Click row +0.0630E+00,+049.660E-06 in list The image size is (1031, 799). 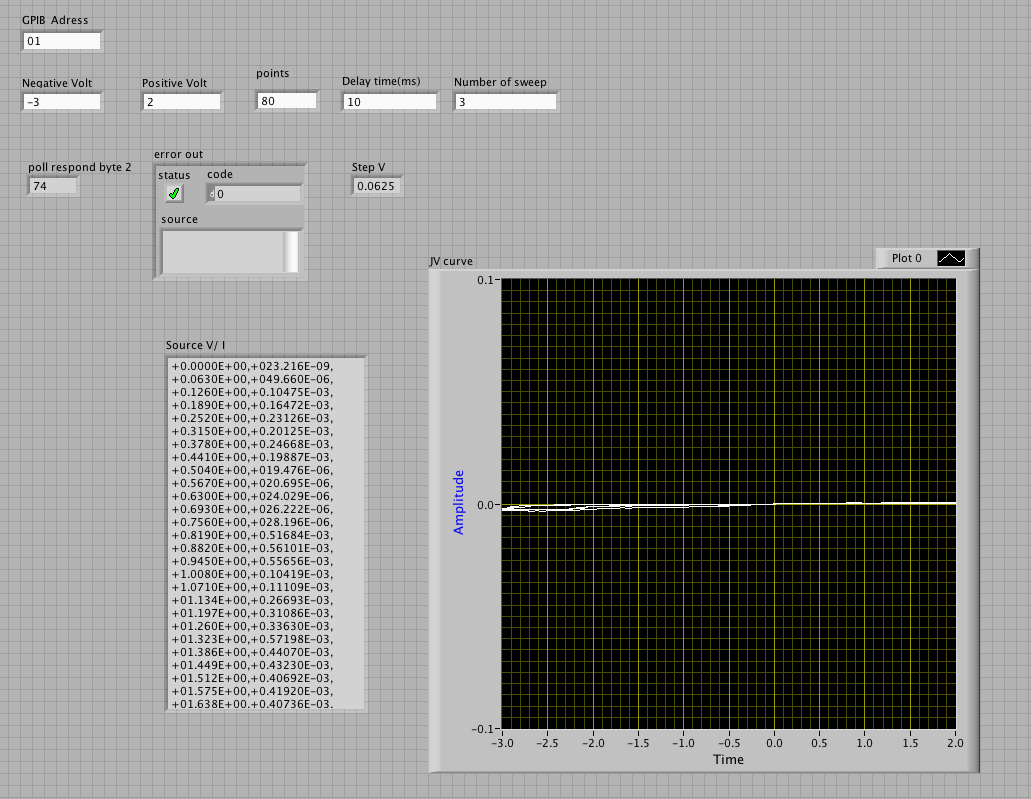252,379
